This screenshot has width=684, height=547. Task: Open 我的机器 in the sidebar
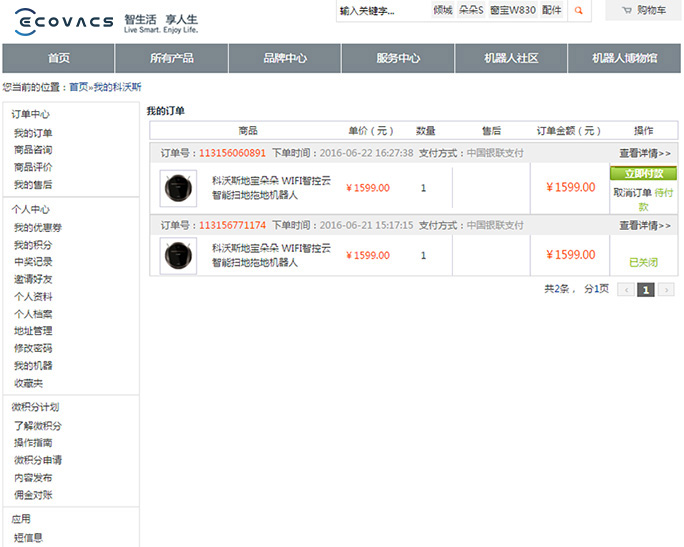(33, 366)
